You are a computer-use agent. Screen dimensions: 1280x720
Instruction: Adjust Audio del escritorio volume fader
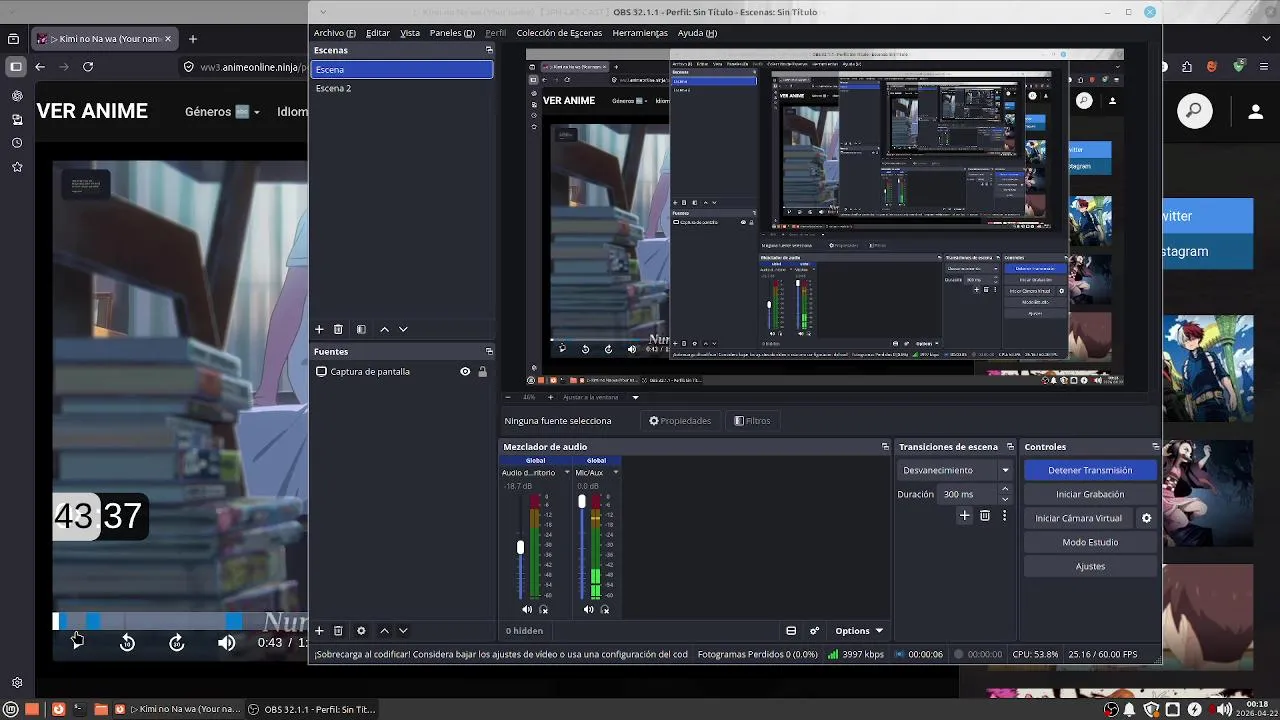coord(520,547)
